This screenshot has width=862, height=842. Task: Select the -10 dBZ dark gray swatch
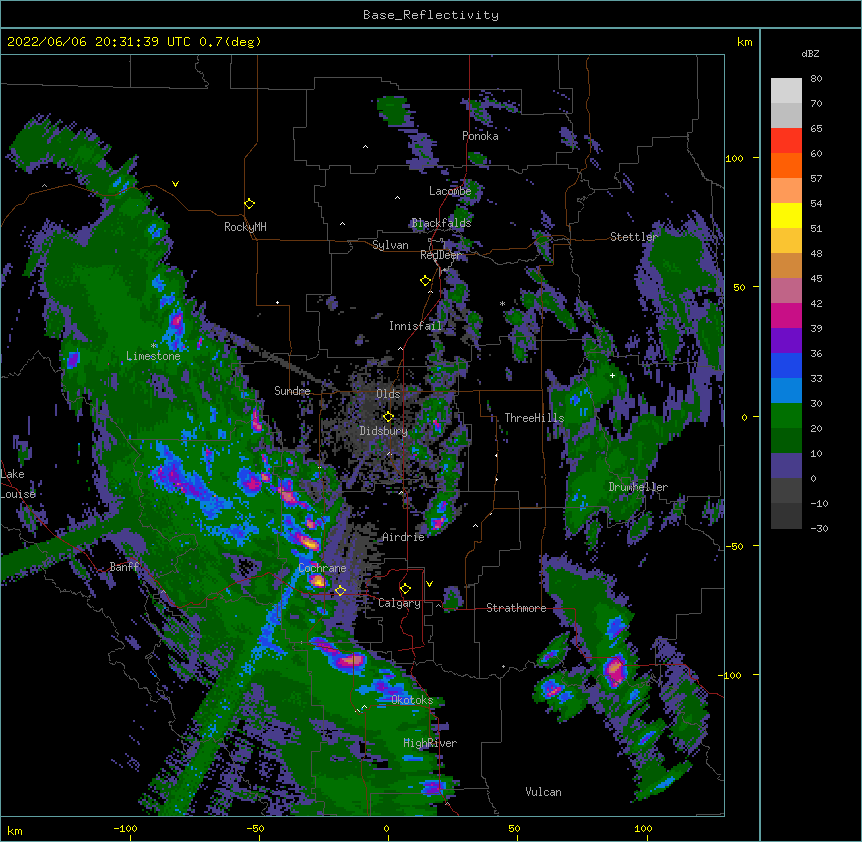click(x=786, y=516)
